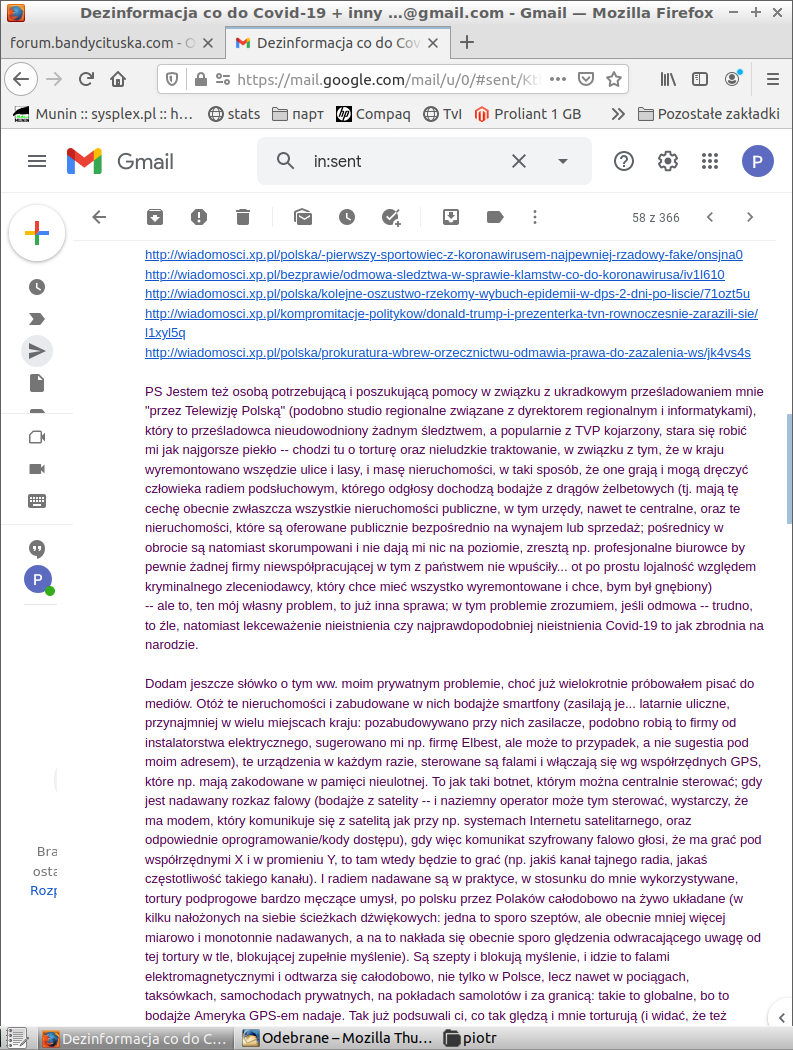The height and width of the screenshot is (1050, 793).
Task: Close the Gmail Dezinformacja tab
Action: coord(433,43)
